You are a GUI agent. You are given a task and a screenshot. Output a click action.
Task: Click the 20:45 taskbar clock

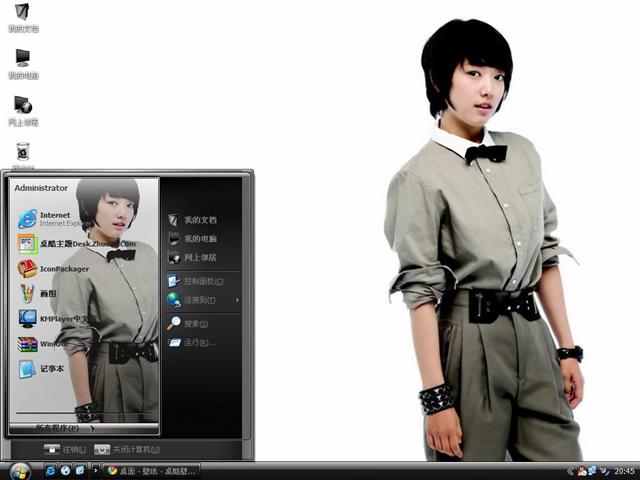624,471
